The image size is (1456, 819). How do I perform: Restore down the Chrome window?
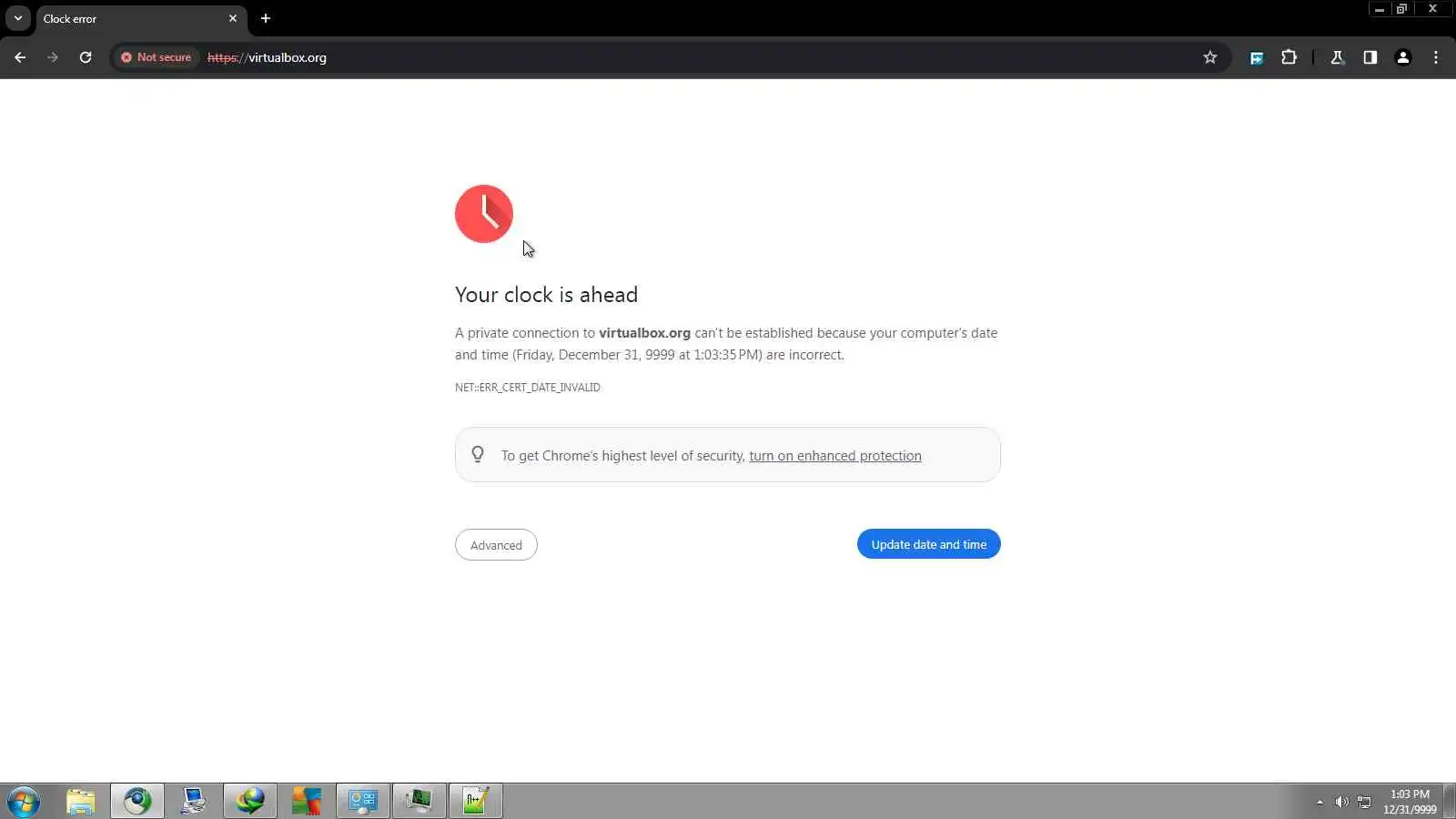pos(1402,9)
